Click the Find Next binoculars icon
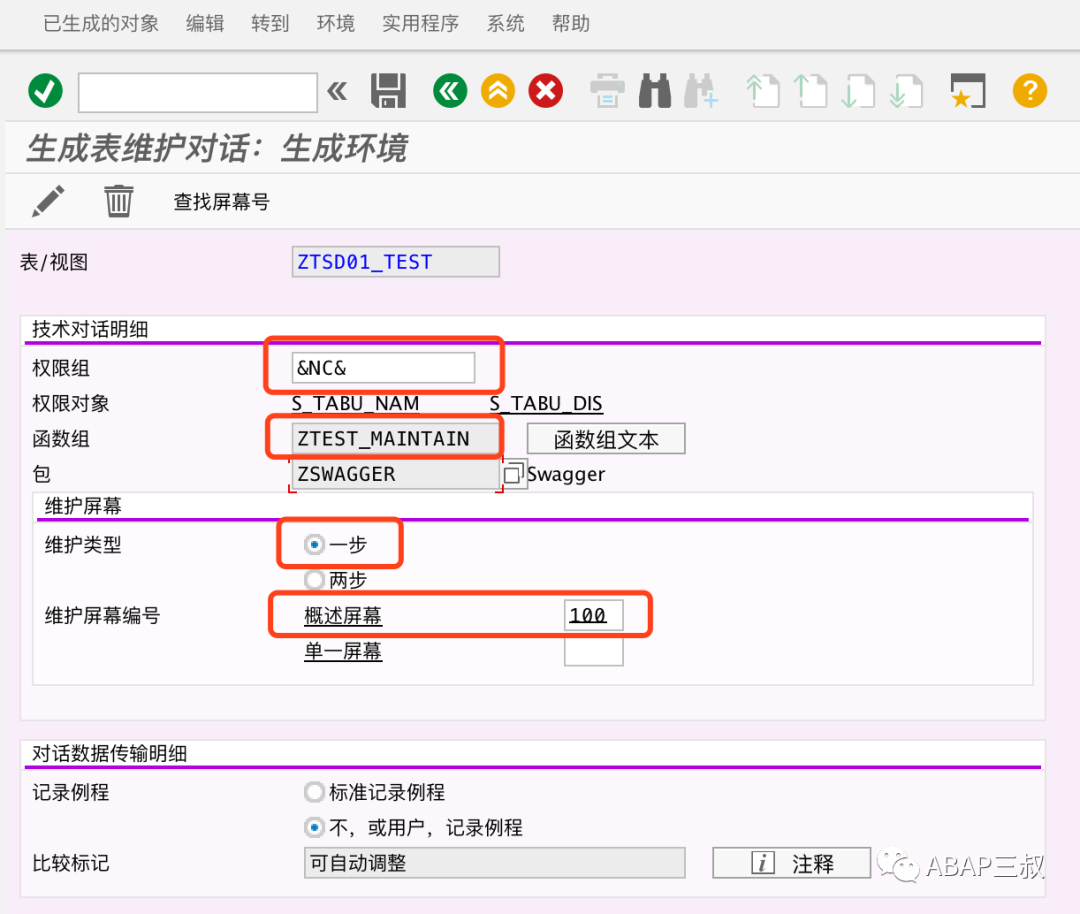1080x914 pixels. click(701, 91)
